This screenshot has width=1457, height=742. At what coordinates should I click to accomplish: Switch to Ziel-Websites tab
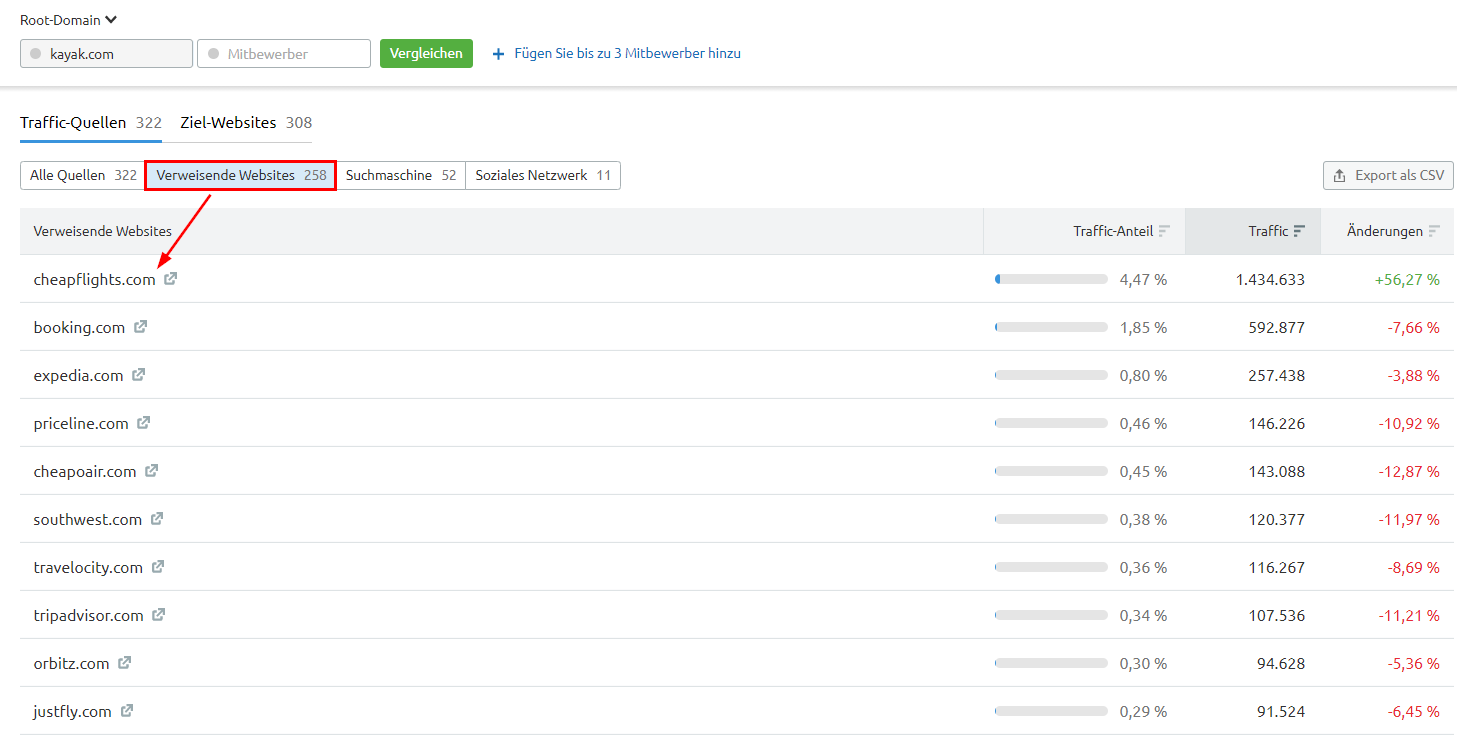point(245,123)
